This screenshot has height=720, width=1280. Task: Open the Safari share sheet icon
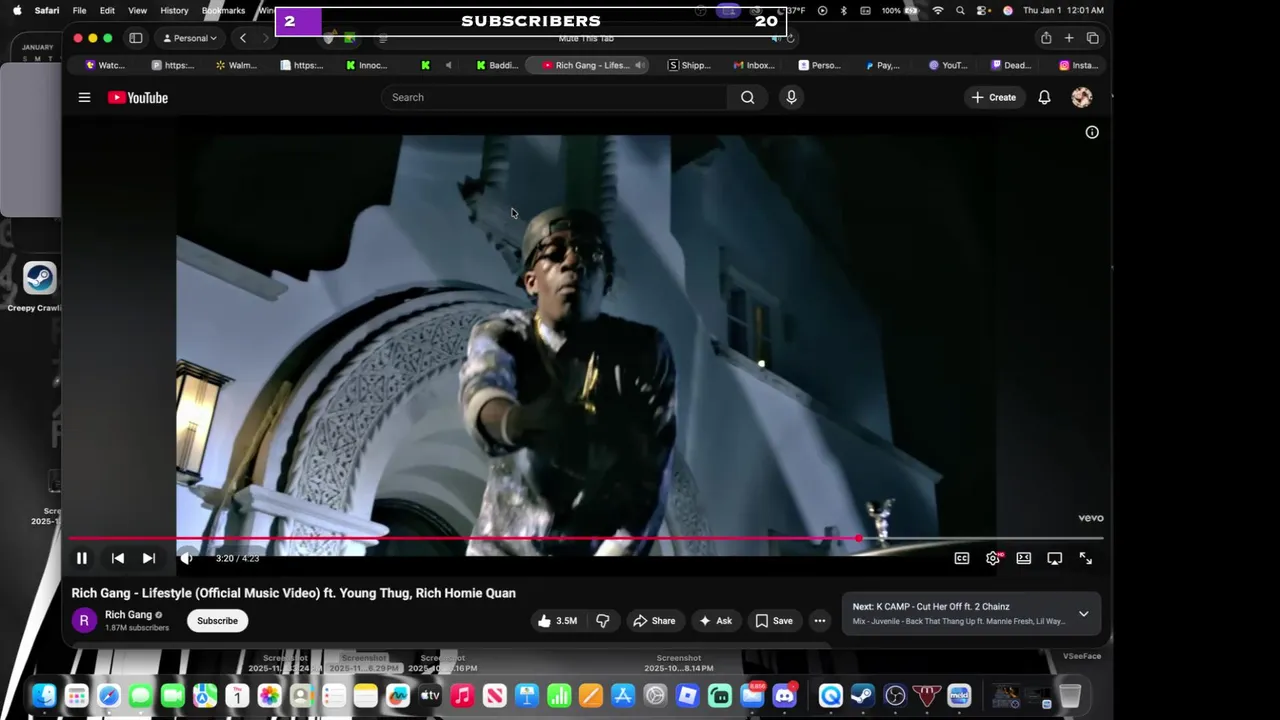click(x=1046, y=38)
